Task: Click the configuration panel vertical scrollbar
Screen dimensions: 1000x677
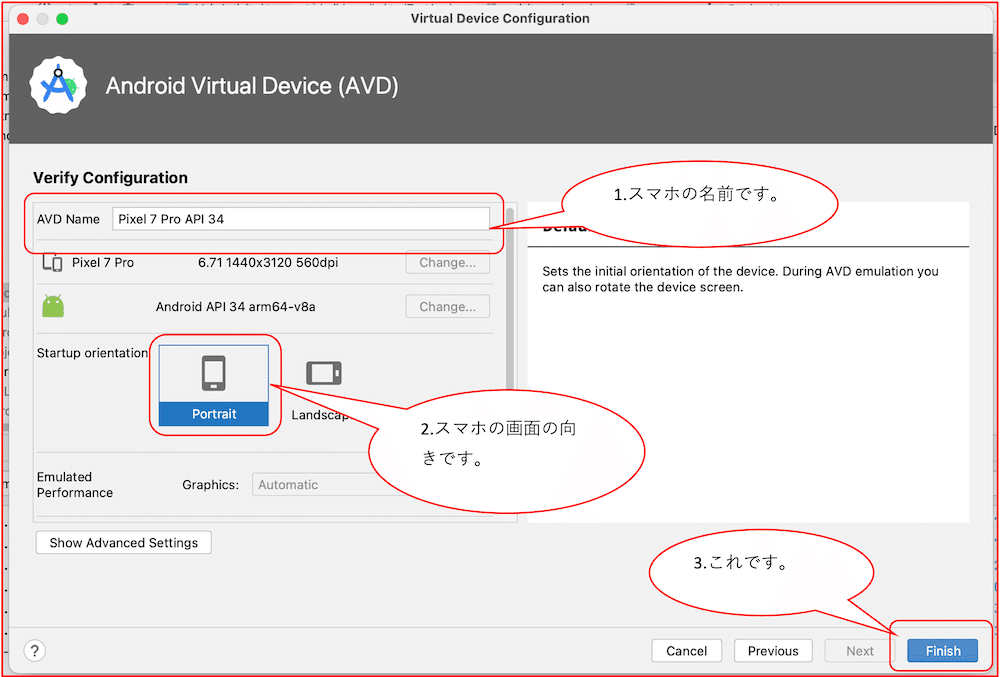Action: (510, 300)
